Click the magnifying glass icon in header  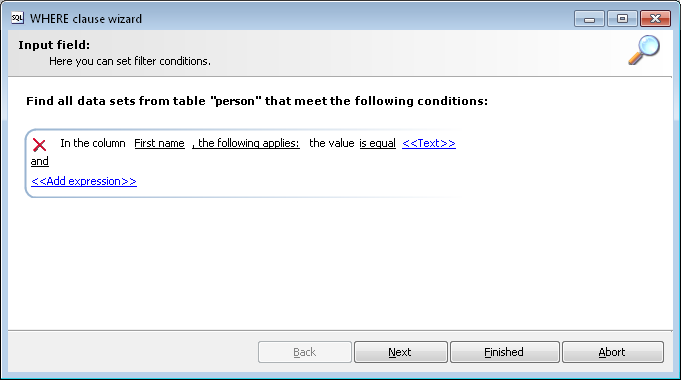pos(644,50)
